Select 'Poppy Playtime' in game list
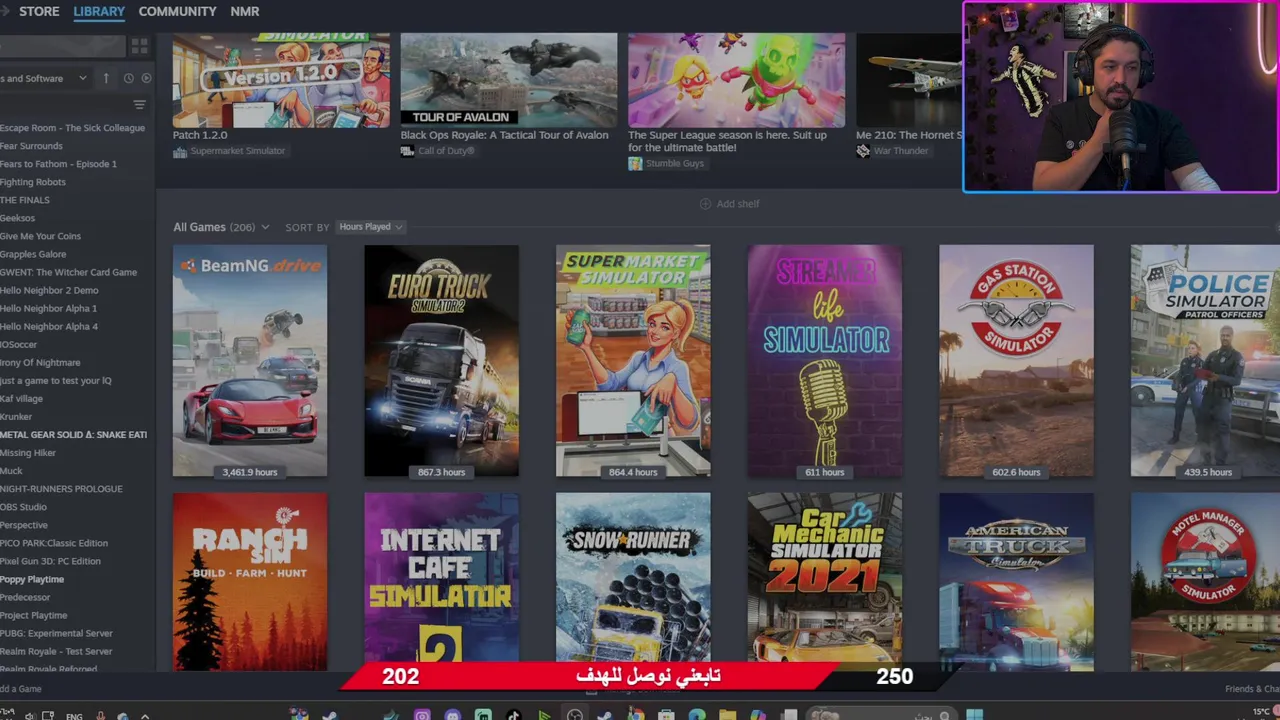Viewport: 1280px width, 720px height. 32,579
